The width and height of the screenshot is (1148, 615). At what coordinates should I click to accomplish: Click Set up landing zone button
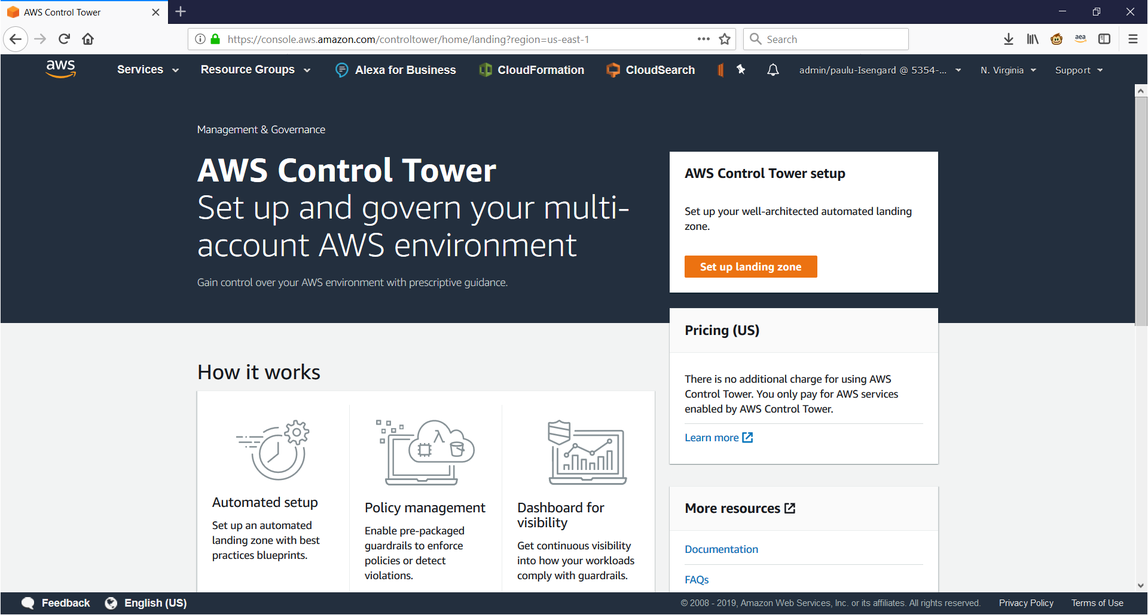750,267
